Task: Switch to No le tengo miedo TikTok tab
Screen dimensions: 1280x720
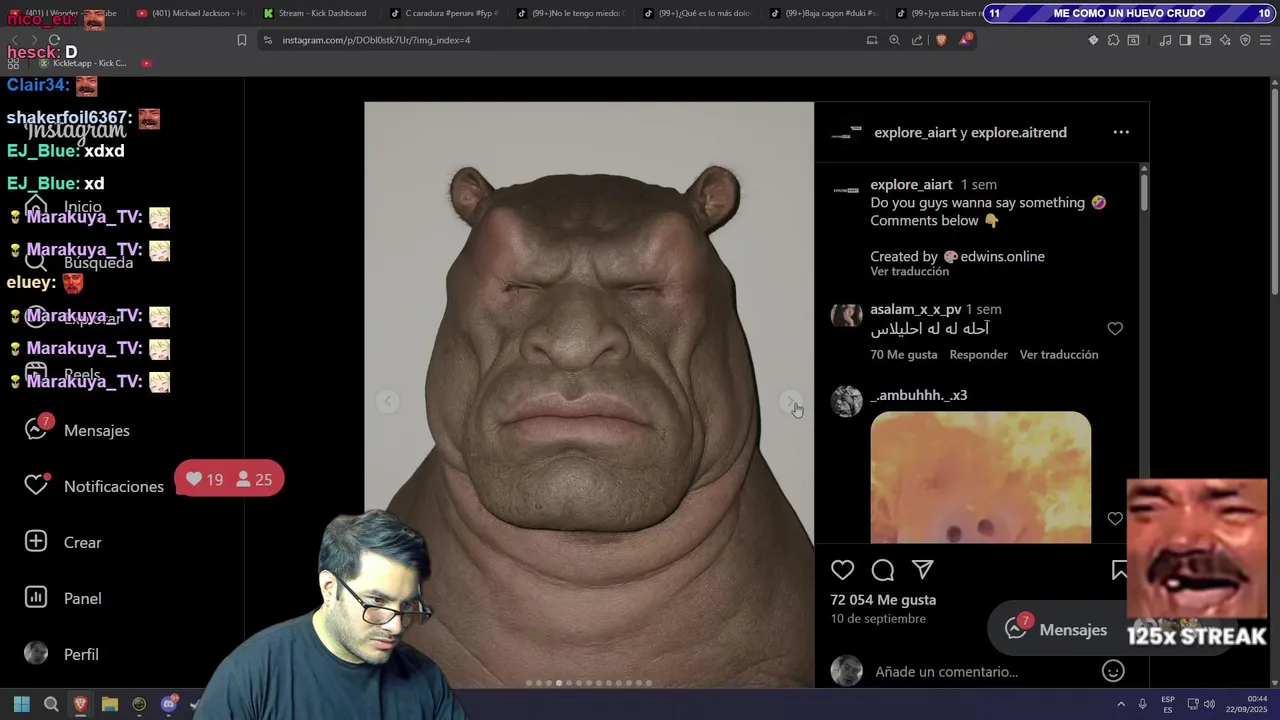Action: [570, 13]
